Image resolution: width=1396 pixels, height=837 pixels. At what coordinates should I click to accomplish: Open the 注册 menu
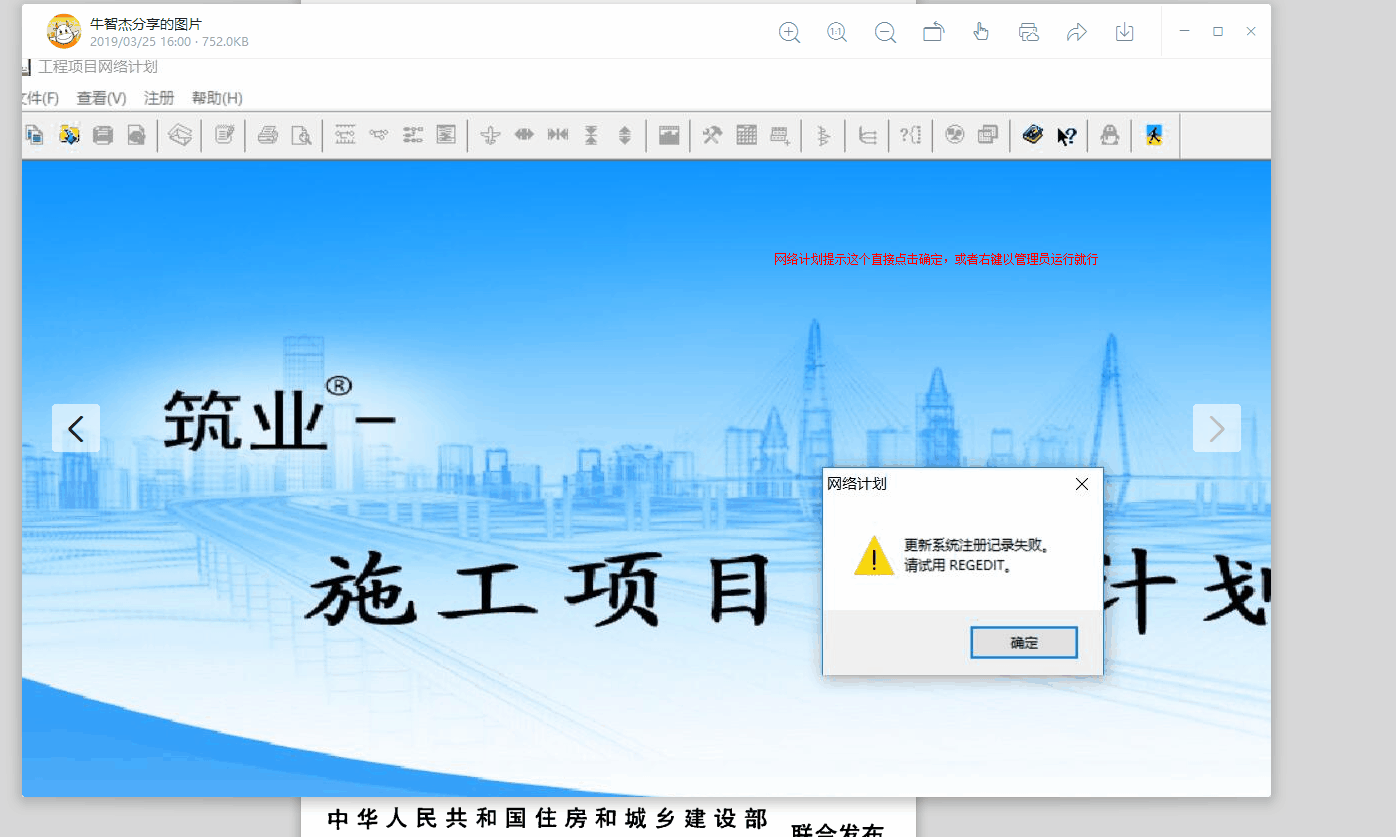[159, 98]
